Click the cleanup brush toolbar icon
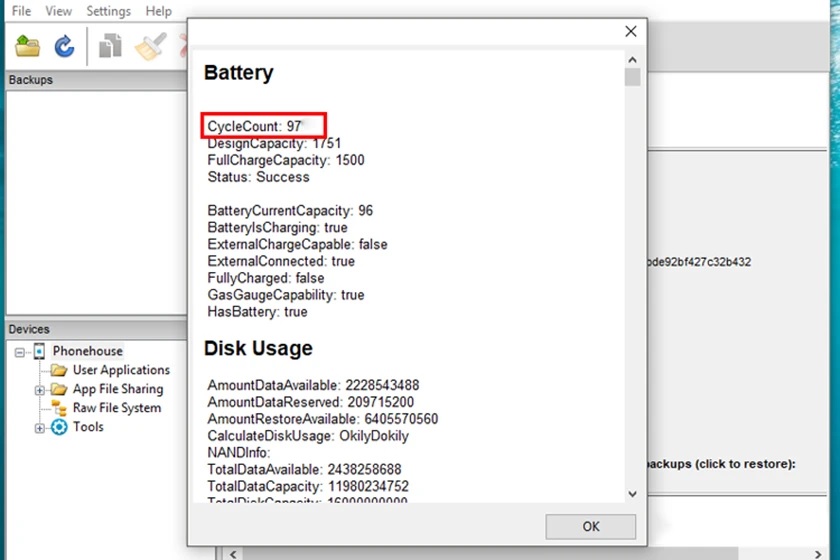The image size is (840, 560). click(x=150, y=45)
